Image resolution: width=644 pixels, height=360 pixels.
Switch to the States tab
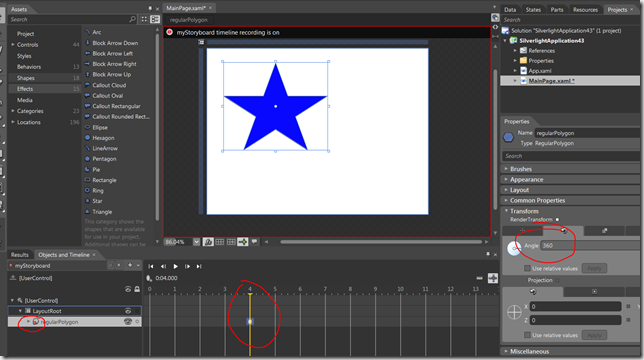533,9
